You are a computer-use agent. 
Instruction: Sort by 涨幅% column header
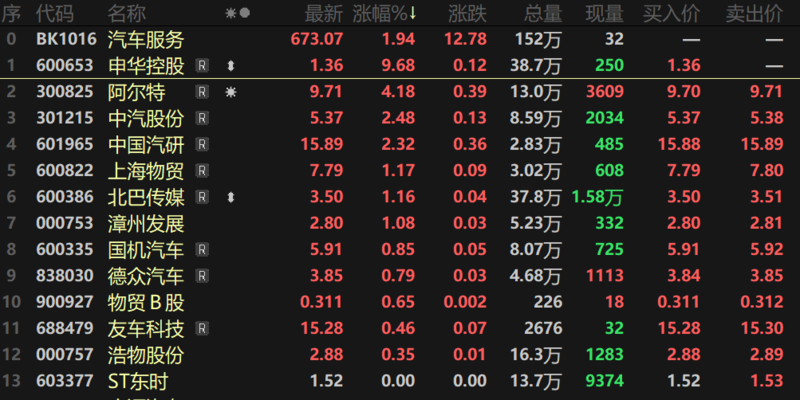pyautogui.click(x=385, y=14)
